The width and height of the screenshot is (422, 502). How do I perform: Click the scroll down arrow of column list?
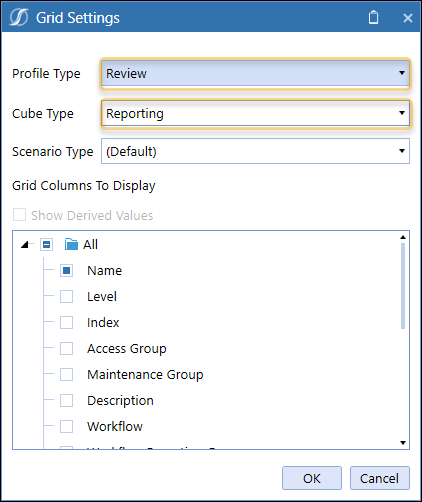click(403, 443)
